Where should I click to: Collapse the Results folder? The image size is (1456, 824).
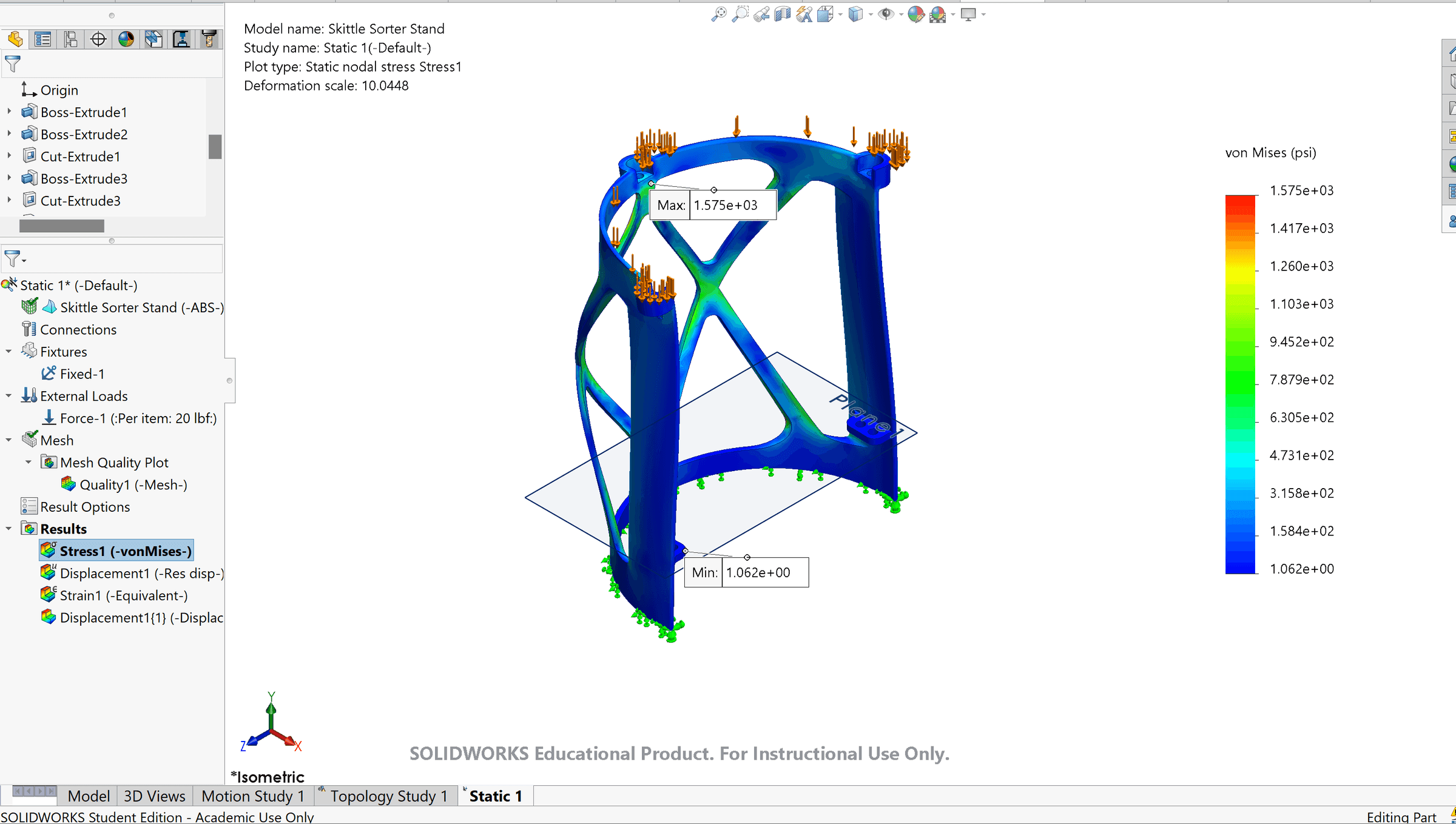[x=8, y=529]
